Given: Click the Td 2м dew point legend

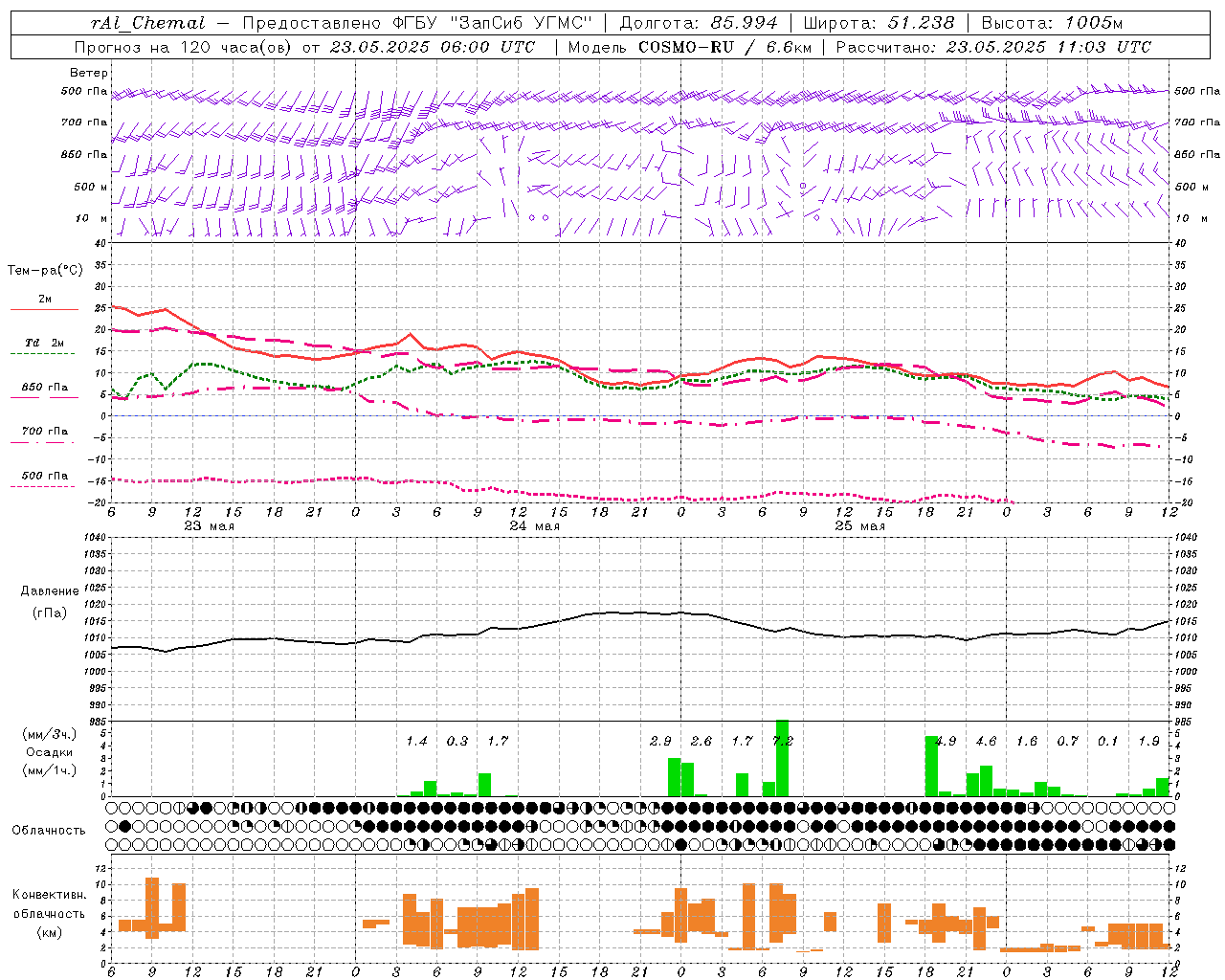Looking at the screenshot, I should click(44, 343).
